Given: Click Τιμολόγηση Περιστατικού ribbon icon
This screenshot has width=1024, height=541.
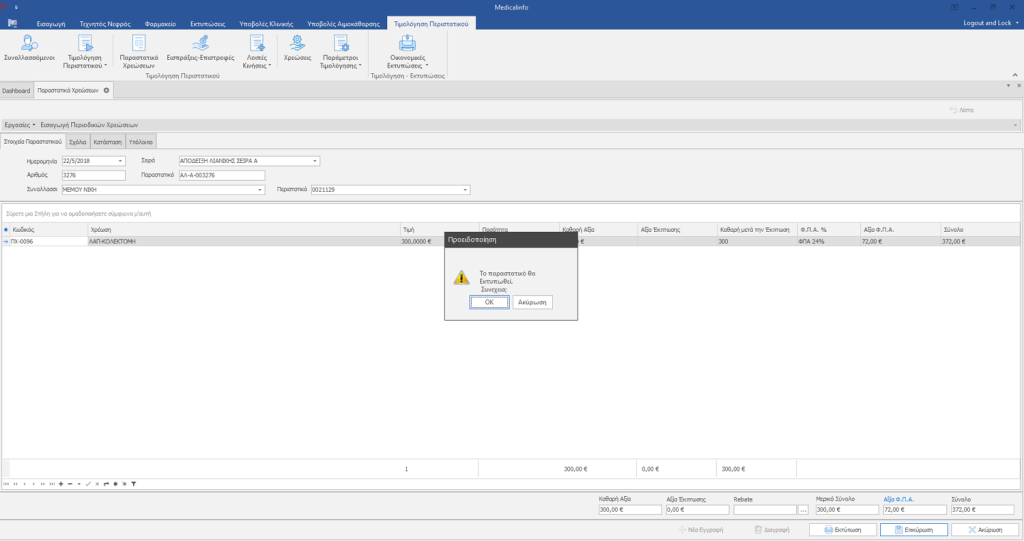Looking at the screenshot, I should [85, 43].
